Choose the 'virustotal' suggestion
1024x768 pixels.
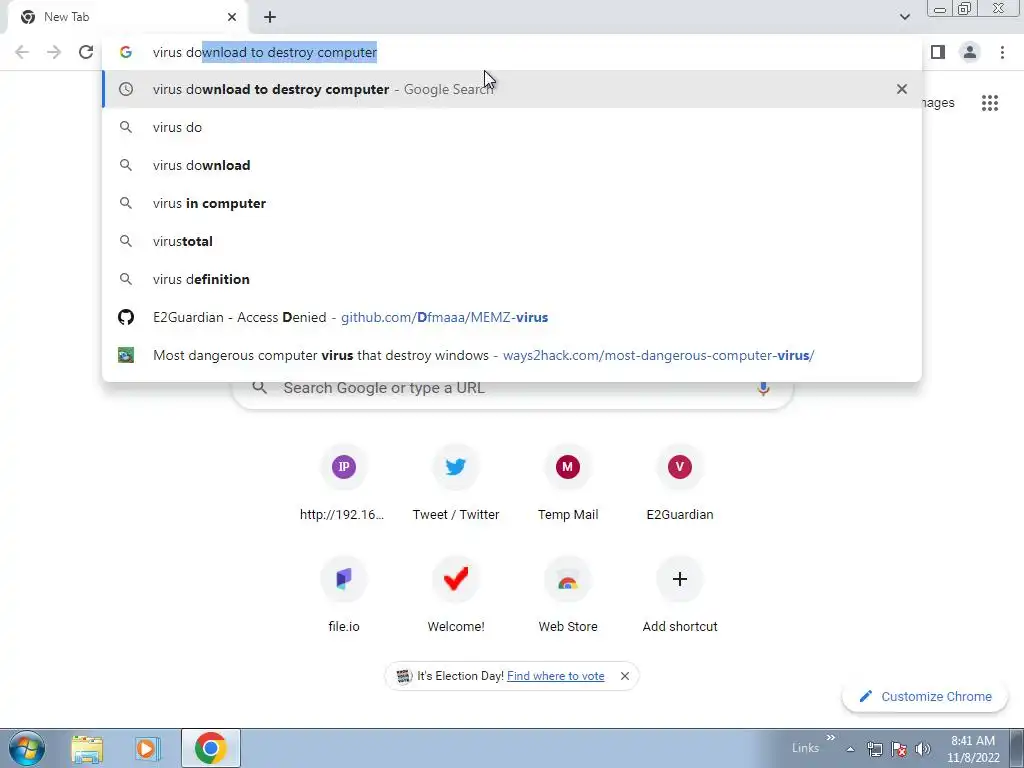[x=512, y=241]
